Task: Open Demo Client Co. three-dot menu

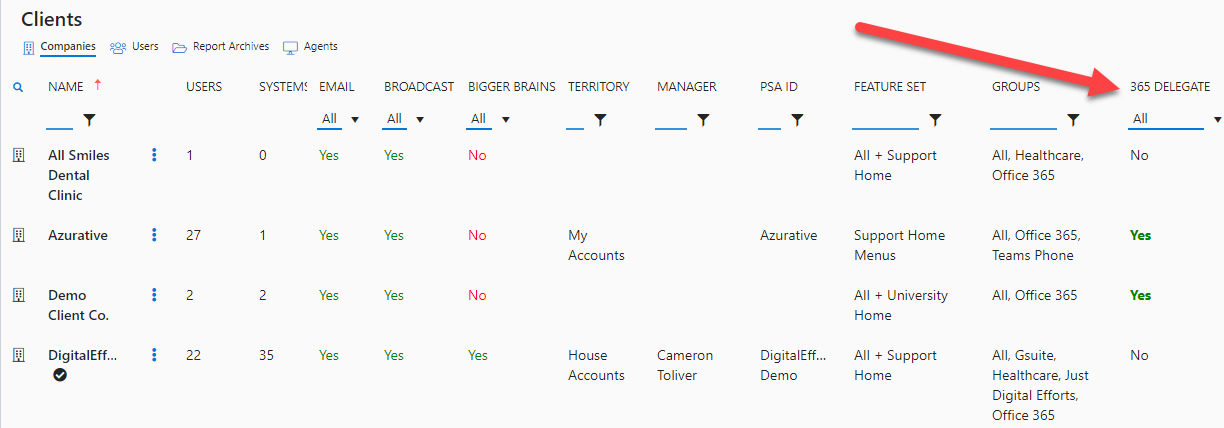Action: click(154, 295)
